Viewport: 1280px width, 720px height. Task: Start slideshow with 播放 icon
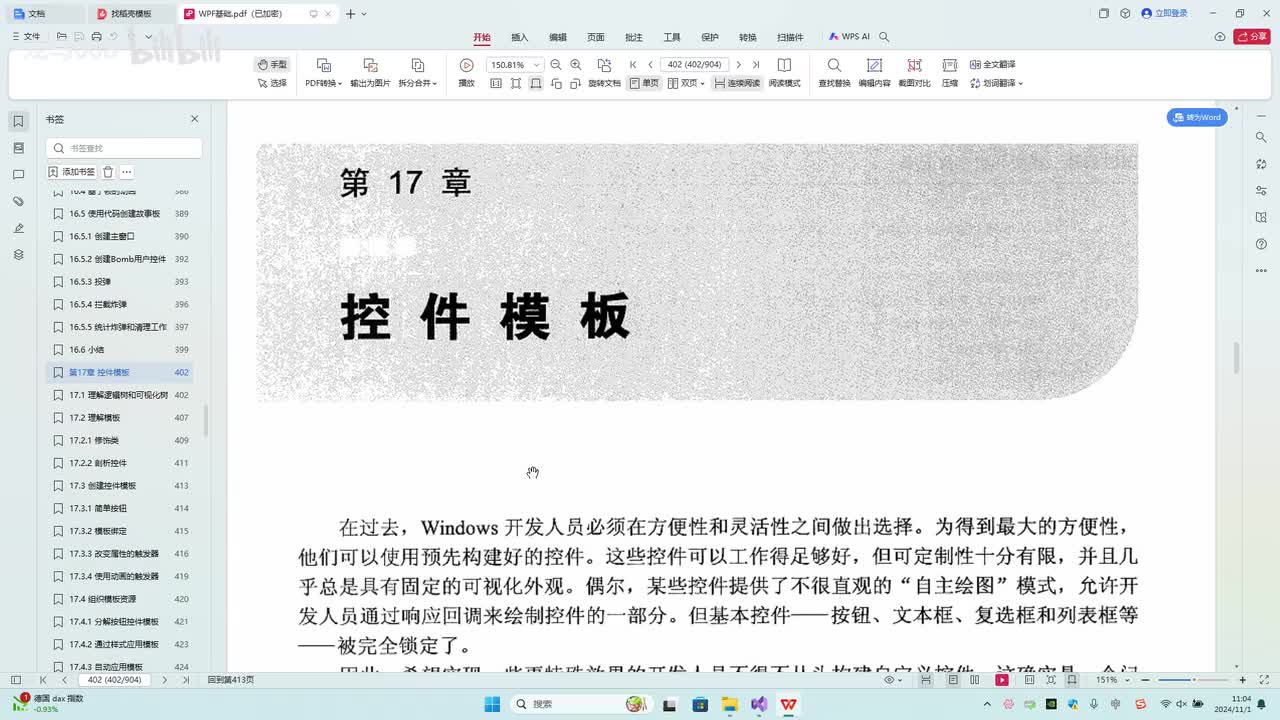point(466,65)
